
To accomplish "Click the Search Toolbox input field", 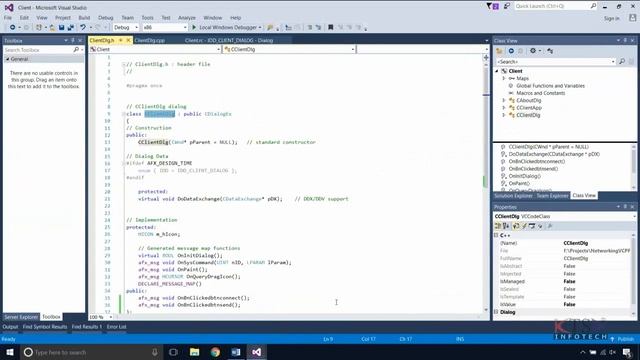I will tap(38, 50).
